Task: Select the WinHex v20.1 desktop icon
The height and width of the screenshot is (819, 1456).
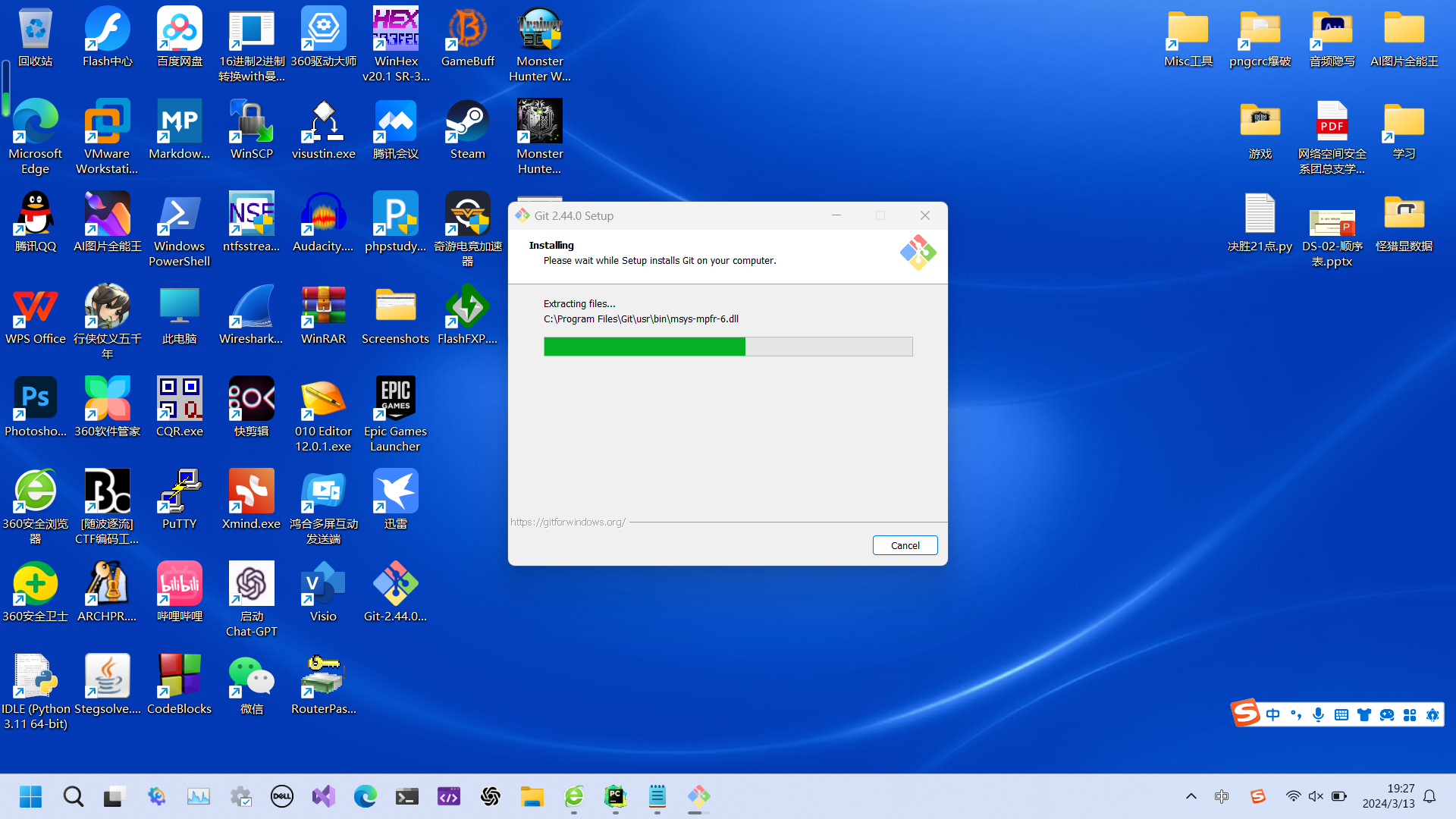Action: coord(396,45)
